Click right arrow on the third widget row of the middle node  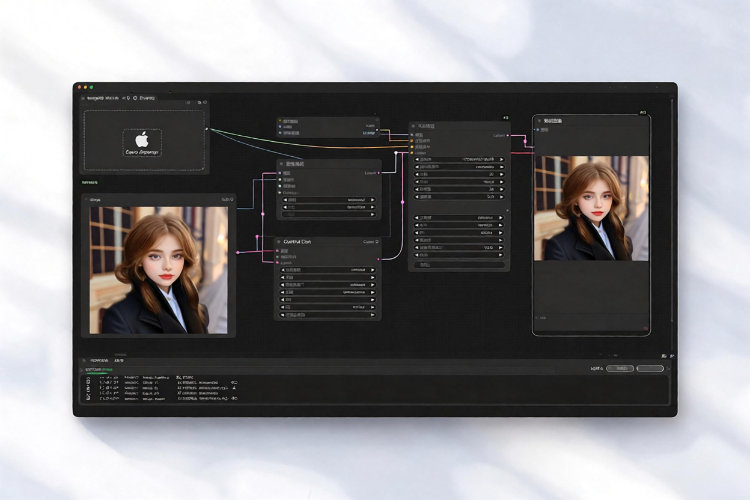372,214
